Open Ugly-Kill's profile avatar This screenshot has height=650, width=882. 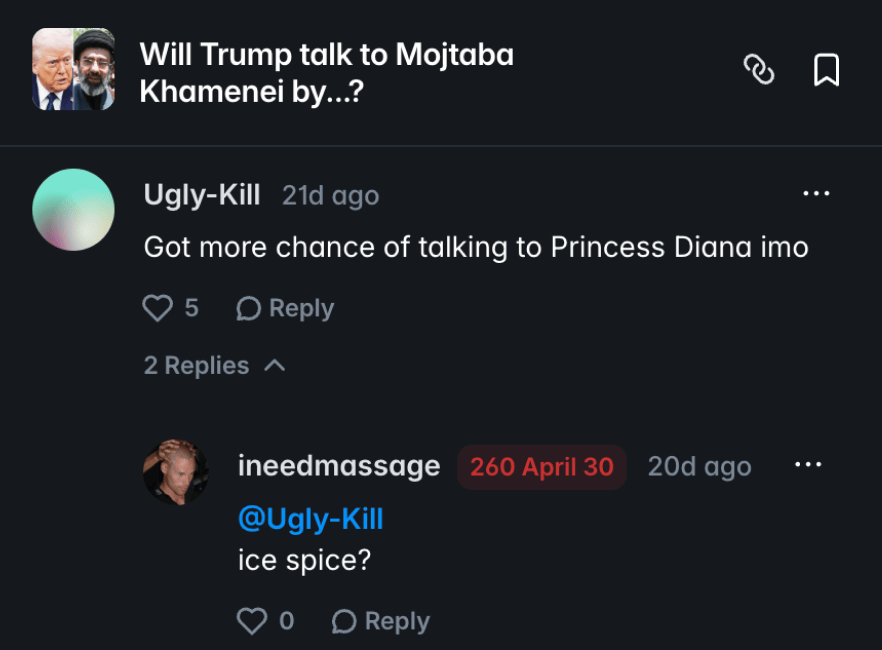pyautogui.click(x=73, y=209)
